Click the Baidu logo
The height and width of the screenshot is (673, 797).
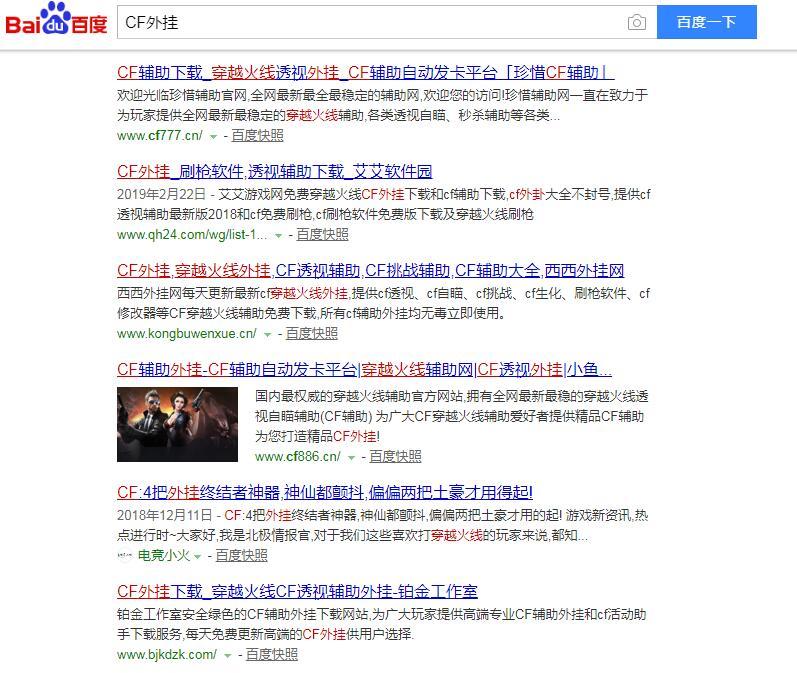(56, 19)
